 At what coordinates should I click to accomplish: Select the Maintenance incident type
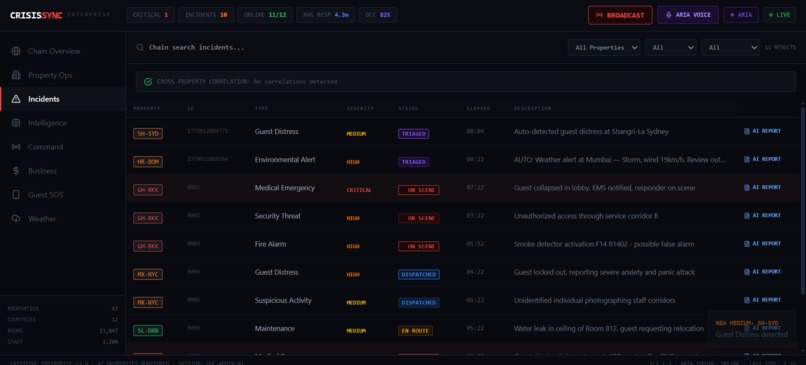pos(274,328)
